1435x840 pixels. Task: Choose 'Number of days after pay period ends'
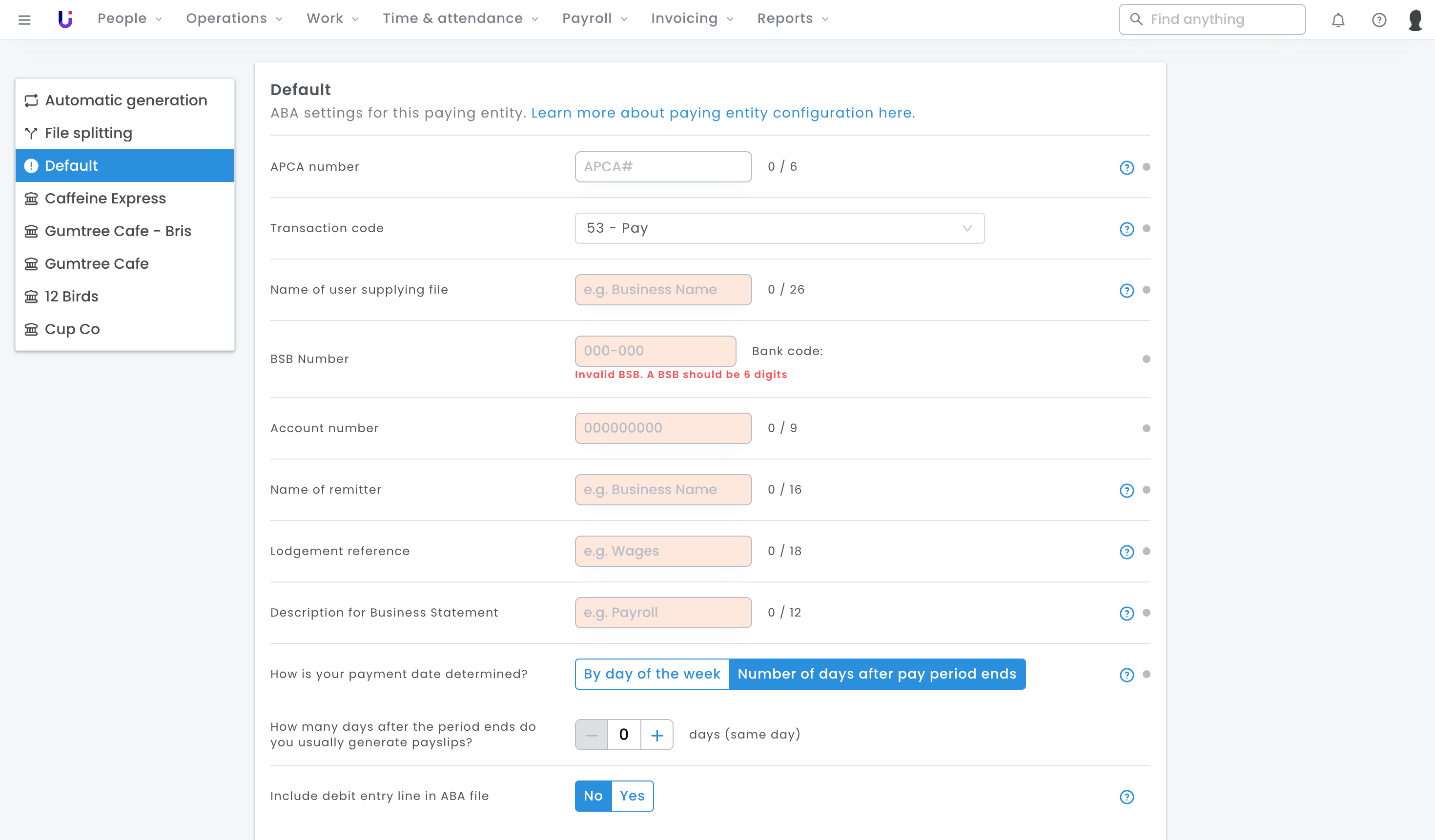(x=877, y=674)
